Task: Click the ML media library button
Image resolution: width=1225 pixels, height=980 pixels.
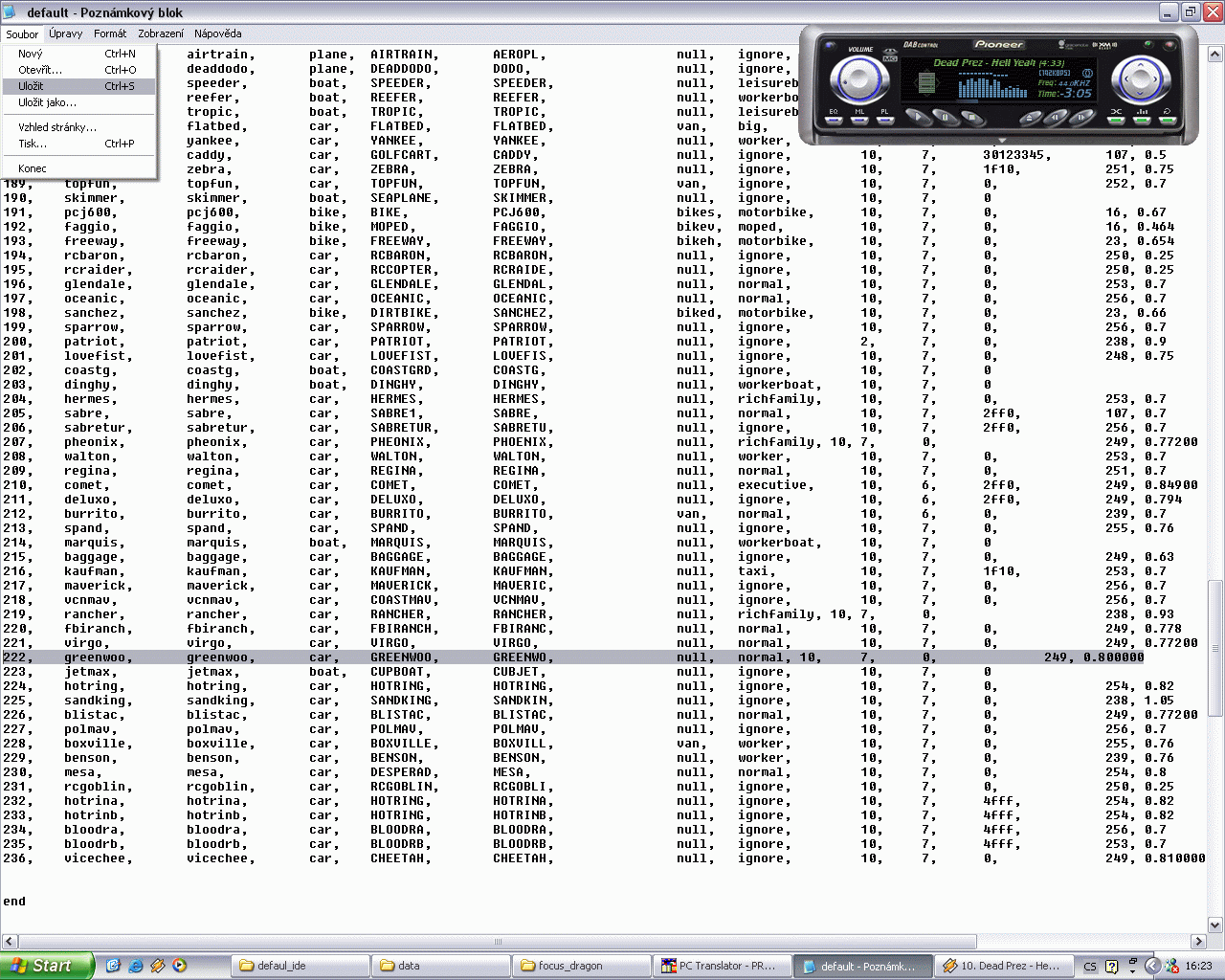Action: [859, 118]
